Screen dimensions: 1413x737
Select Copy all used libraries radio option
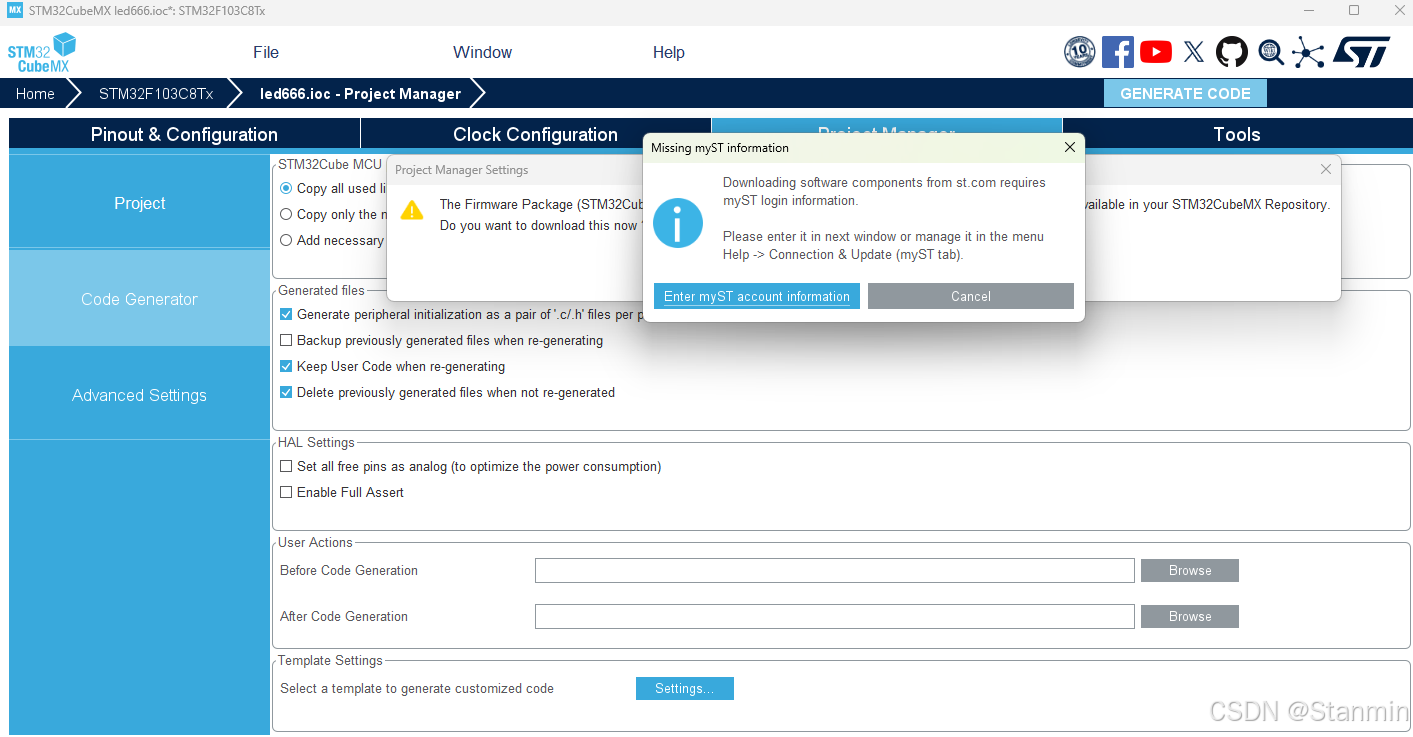coord(286,188)
